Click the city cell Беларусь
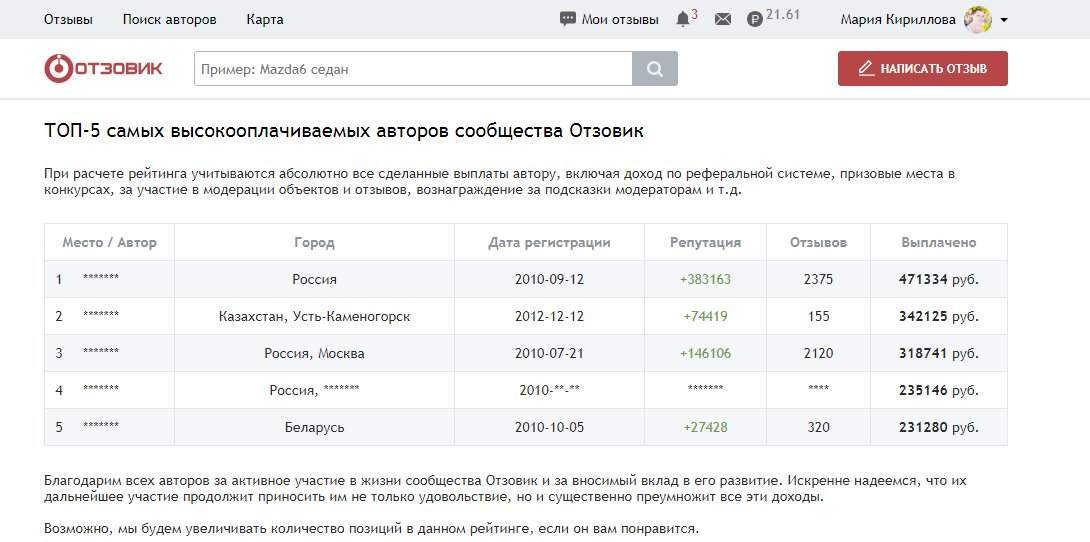The width and height of the screenshot is (1090, 542). (314, 427)
